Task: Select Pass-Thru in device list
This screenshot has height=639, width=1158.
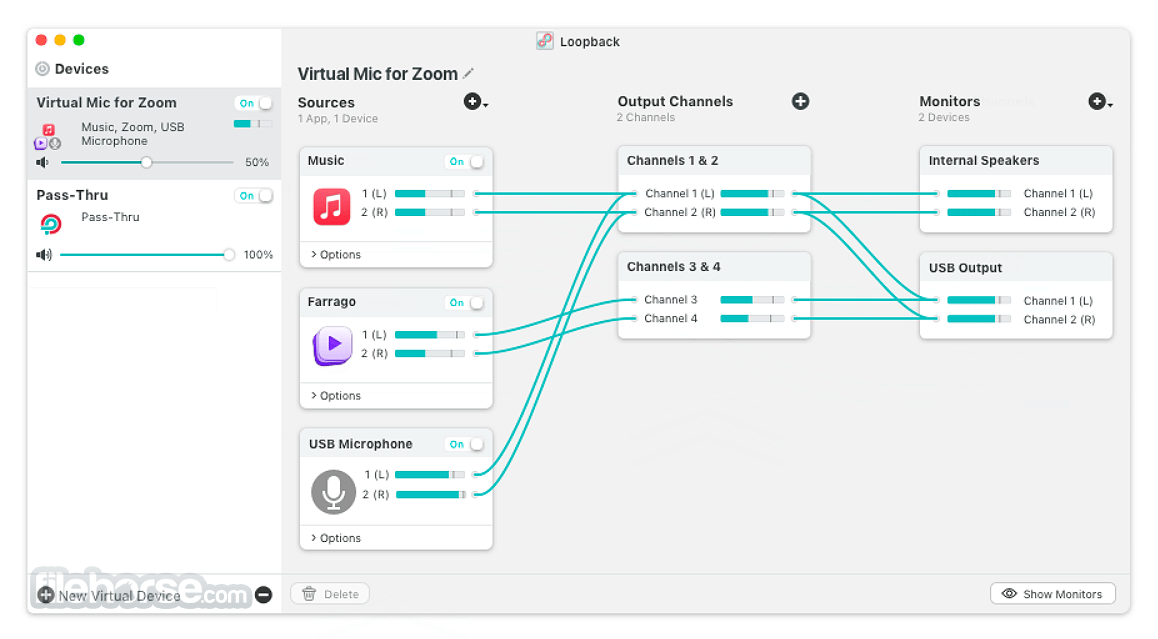Action: 154,226
